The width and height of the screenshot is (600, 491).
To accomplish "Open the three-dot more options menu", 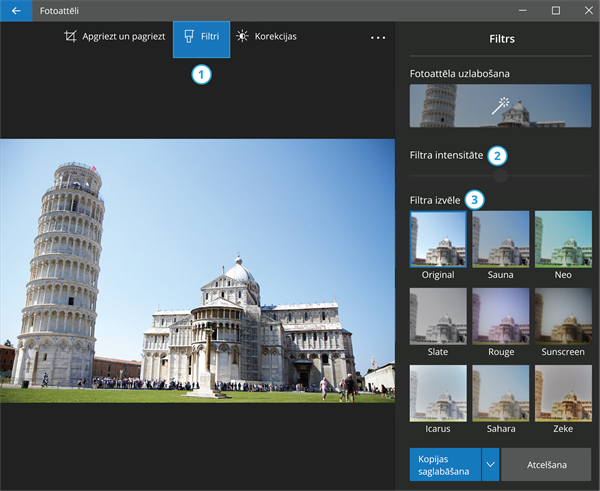I will pyautogui.click(x=378, y=38).
